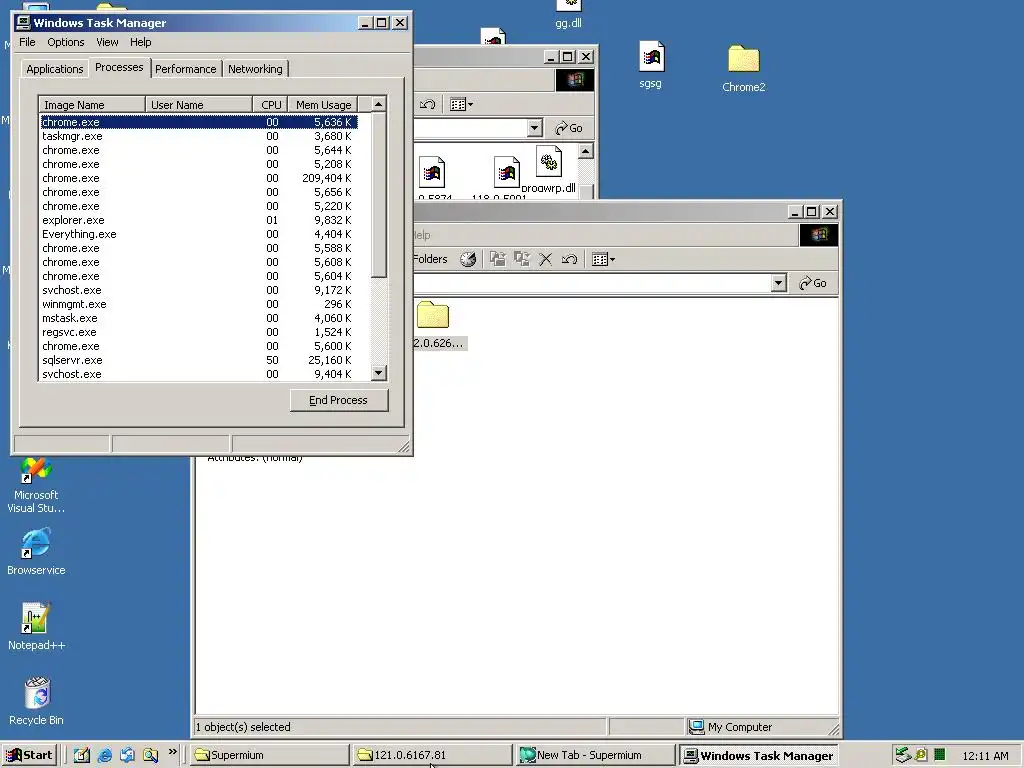Open the Start menu

[29, 755]
